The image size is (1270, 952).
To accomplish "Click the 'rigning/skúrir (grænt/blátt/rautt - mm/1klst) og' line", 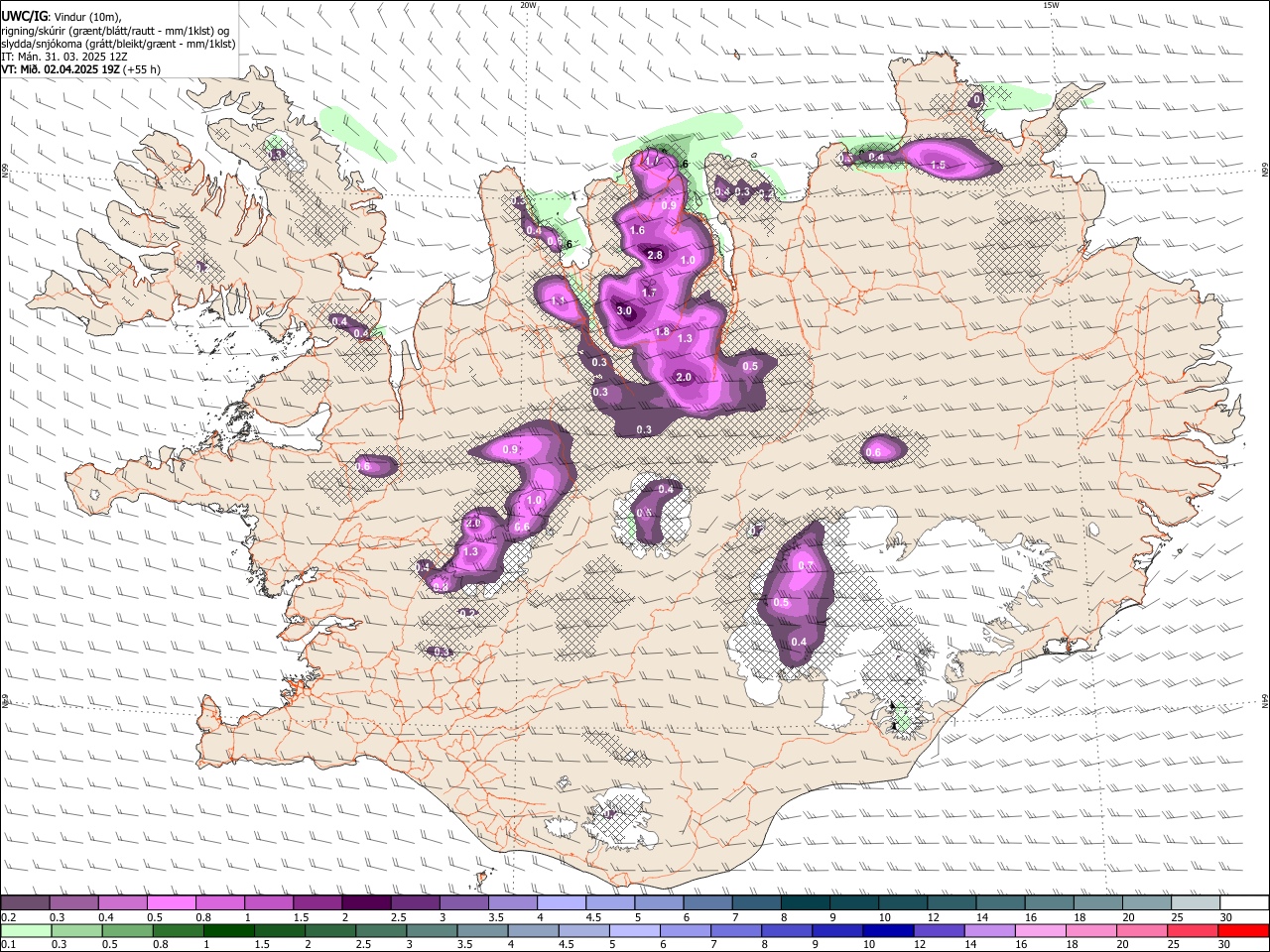I will pyautogui.click(x=114, y=31).
